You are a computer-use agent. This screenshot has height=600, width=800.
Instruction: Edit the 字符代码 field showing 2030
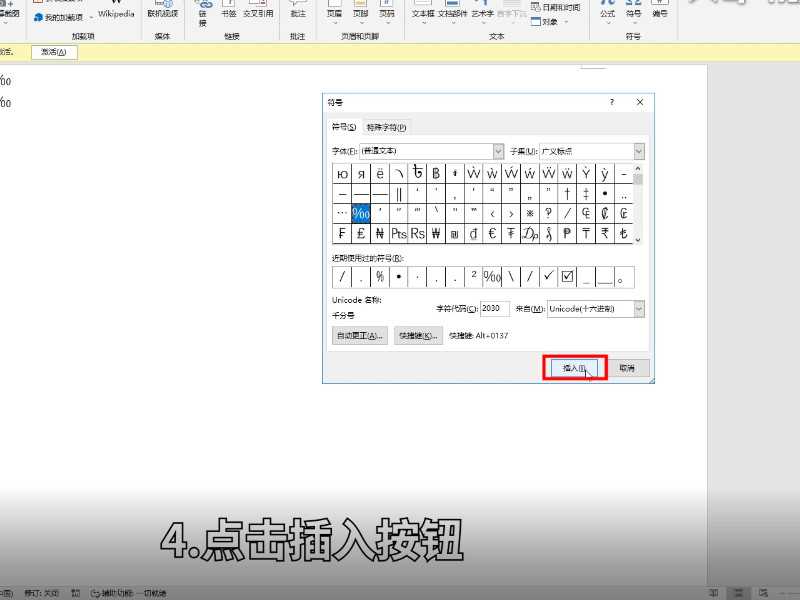coord(493,309)
